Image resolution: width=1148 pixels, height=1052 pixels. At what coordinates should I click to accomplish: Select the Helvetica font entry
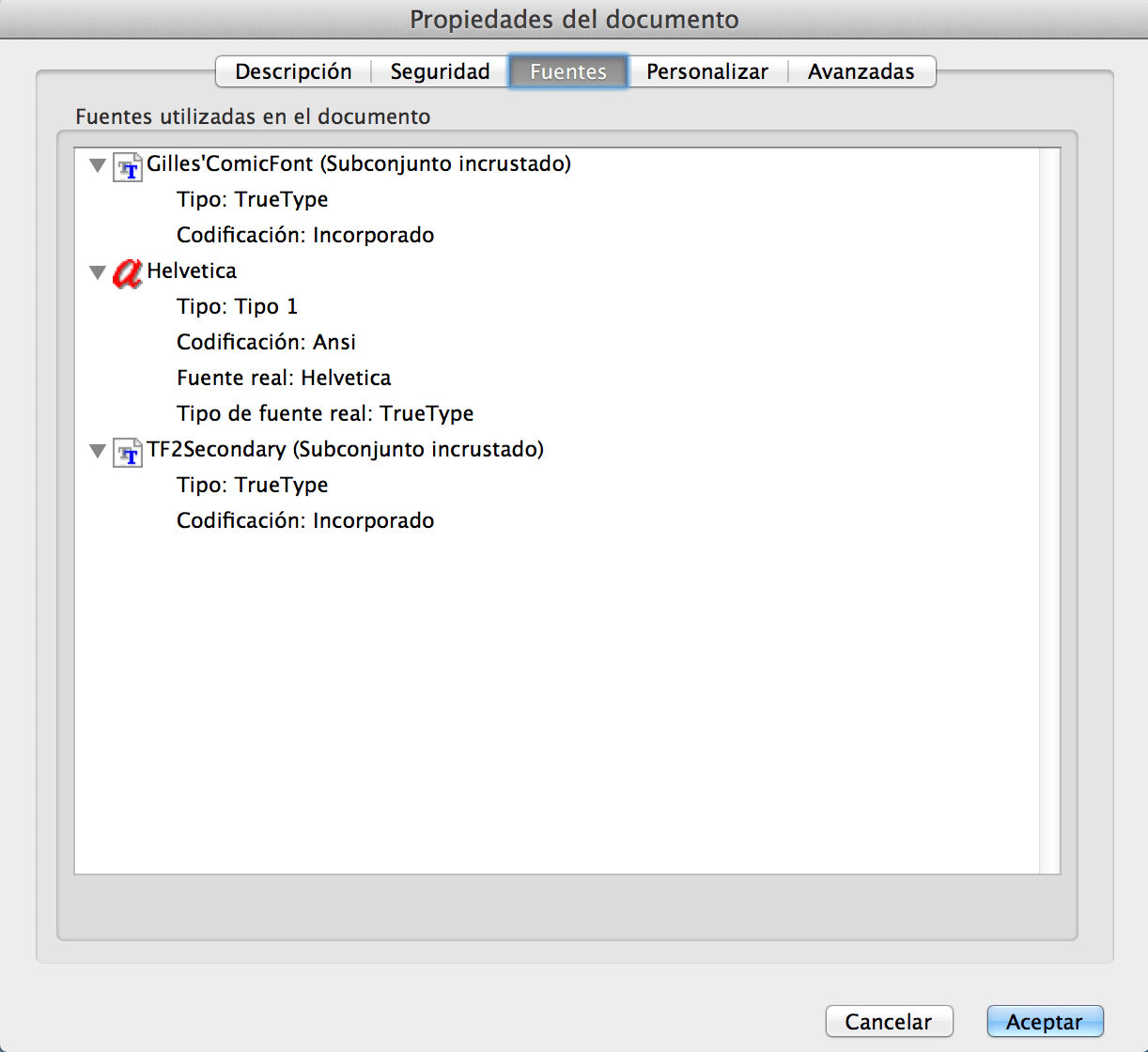coord(191,271)
